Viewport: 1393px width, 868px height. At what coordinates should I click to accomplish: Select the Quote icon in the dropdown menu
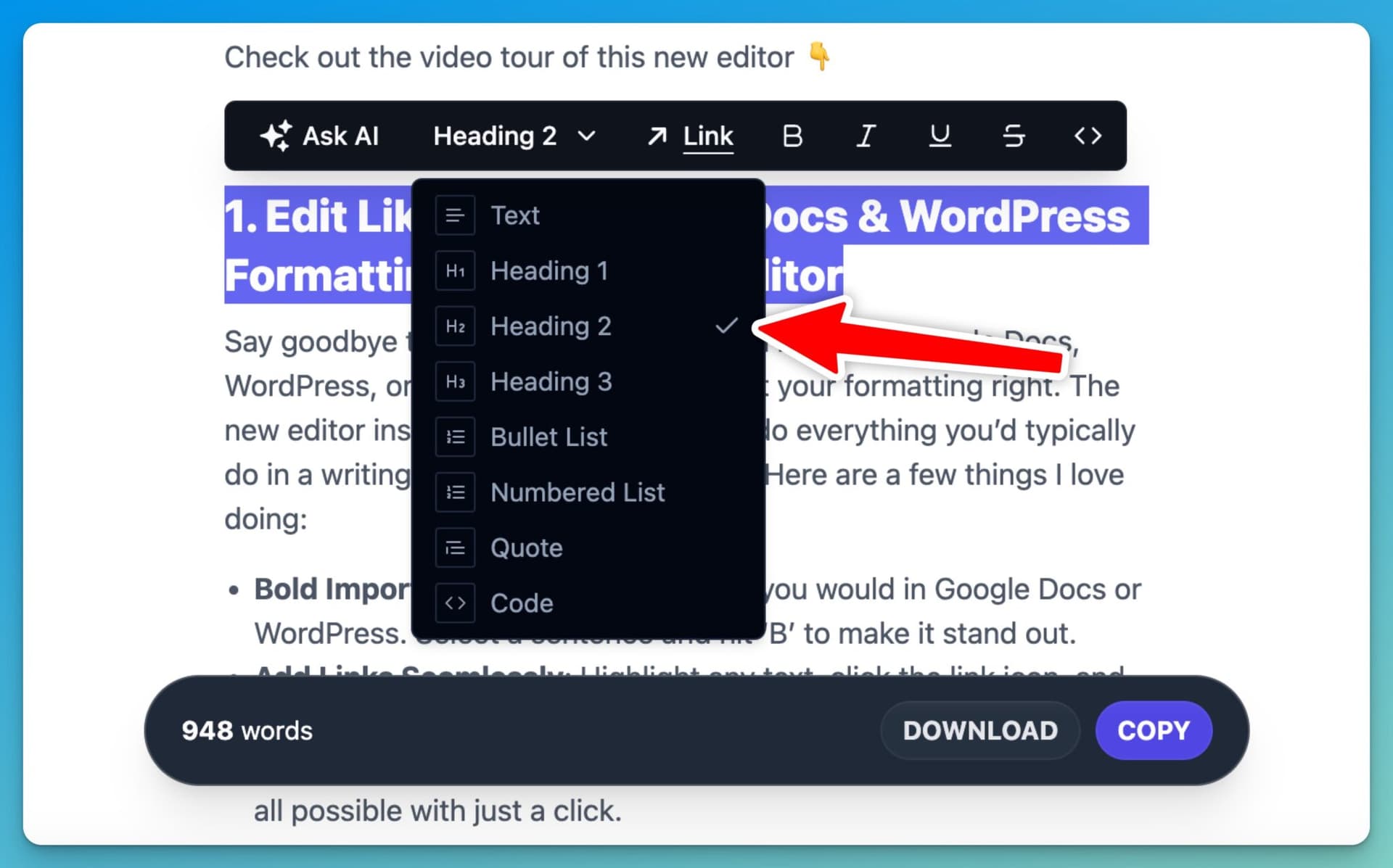tap(455, 548)
